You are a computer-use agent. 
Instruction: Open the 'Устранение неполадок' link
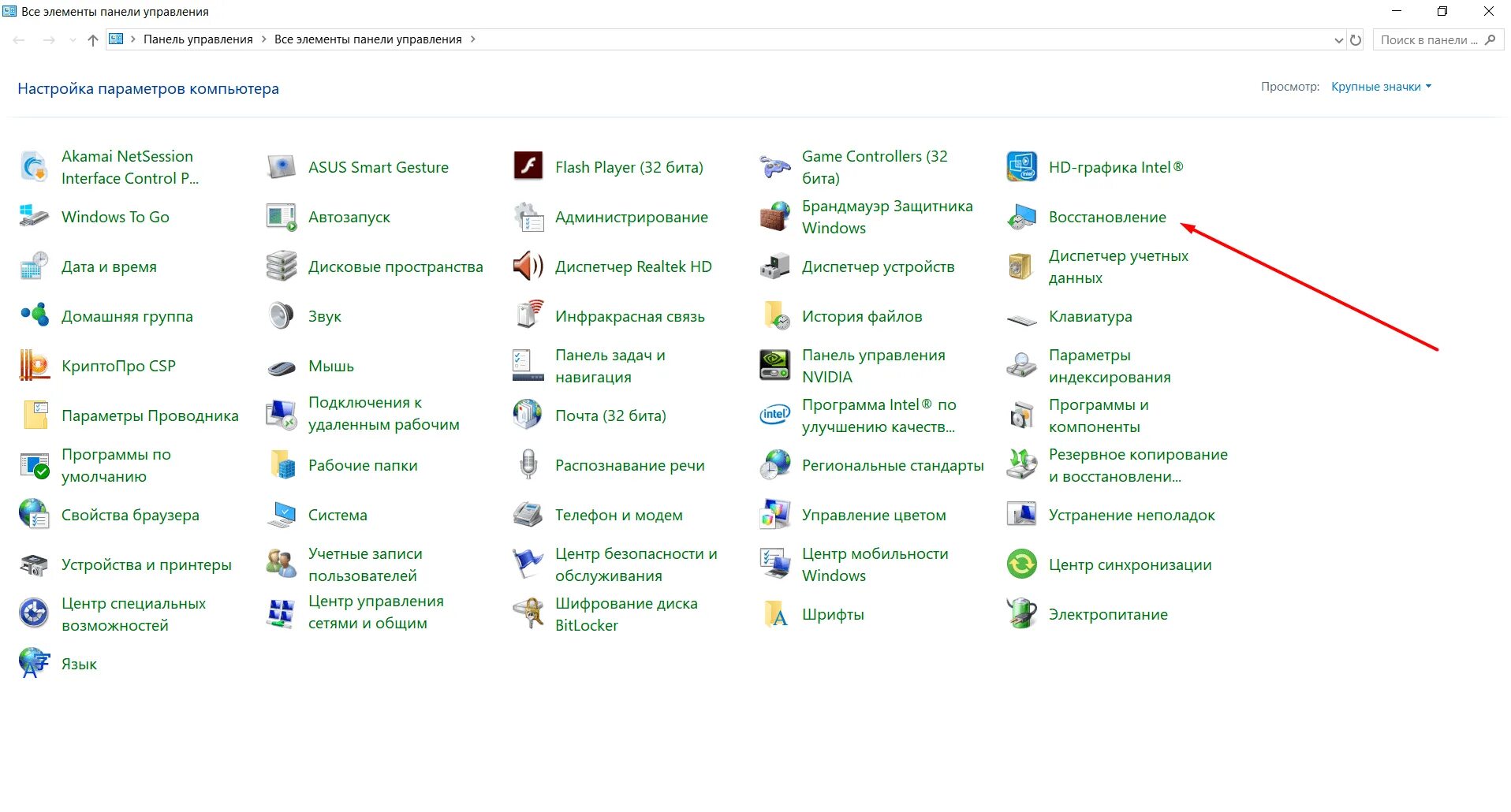[1132, 515]
